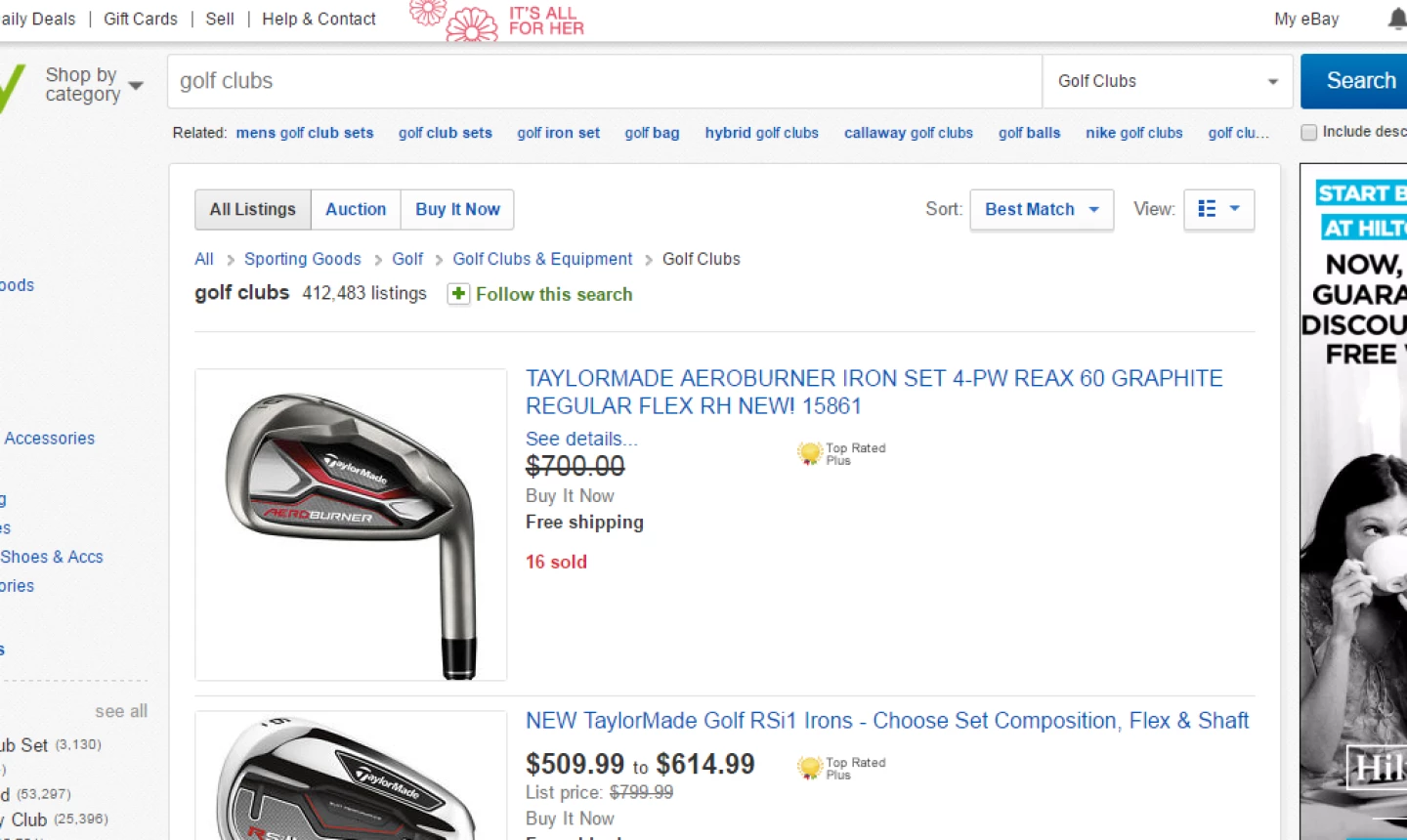Screen dimensions: 1407x840
Task: Enable the Include description checkbox
Action: click(1309, 131)
